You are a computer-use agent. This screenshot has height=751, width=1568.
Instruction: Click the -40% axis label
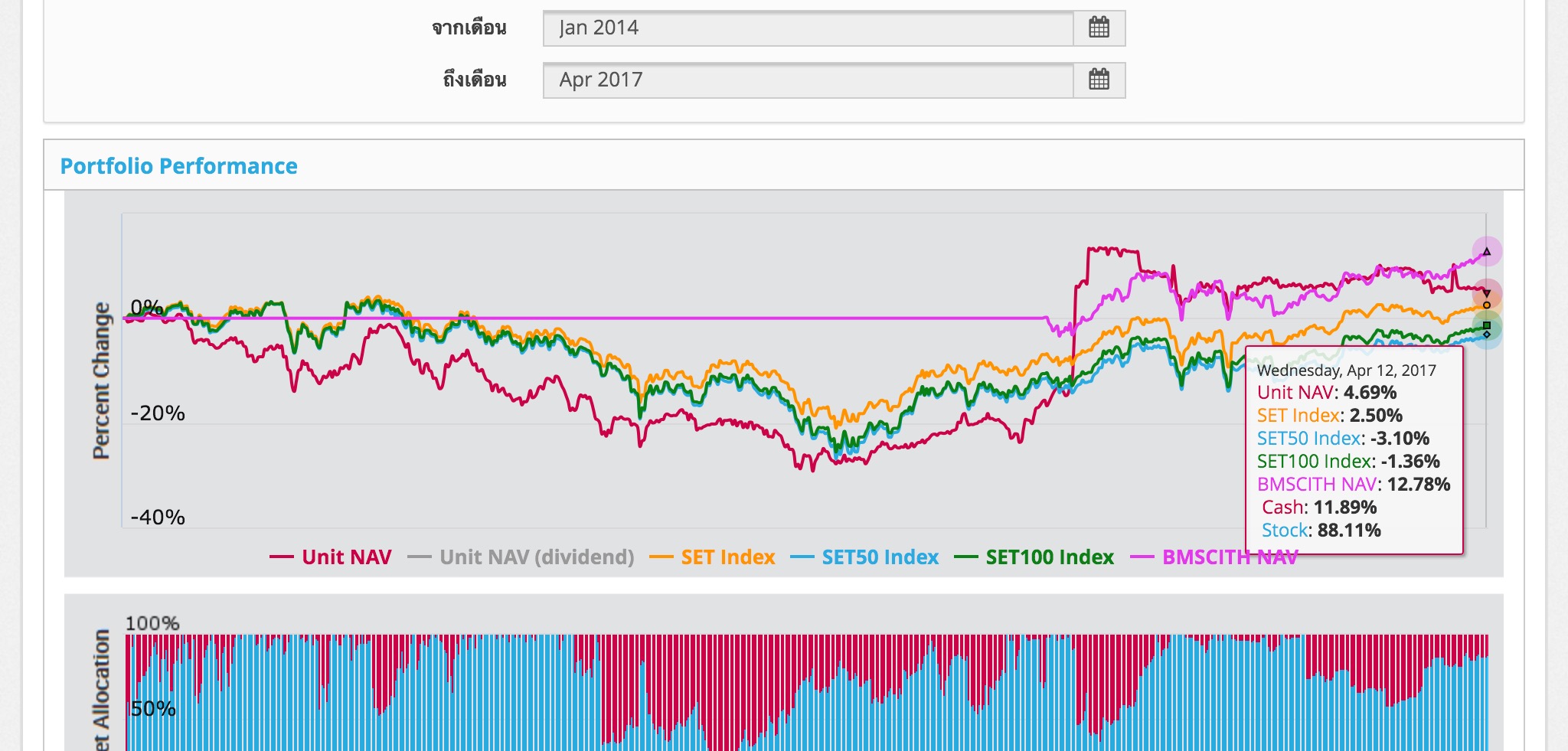click(x=158, y=518)
